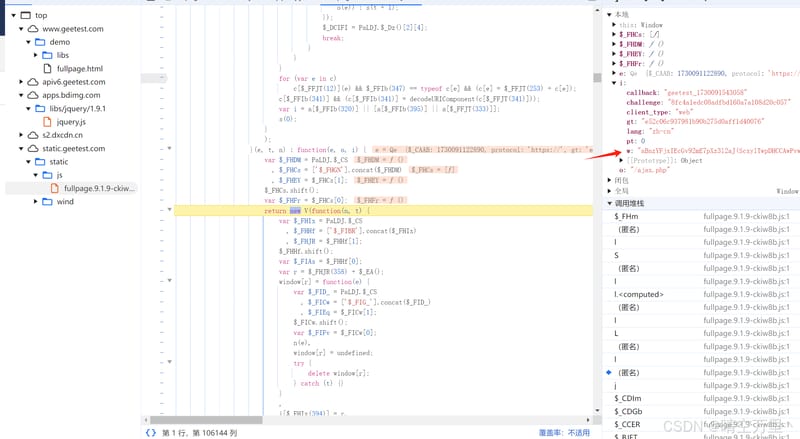Click the cloud icon beside apps.bdimg.com
The image size is (800, 439).
click(x=33, y=95)
